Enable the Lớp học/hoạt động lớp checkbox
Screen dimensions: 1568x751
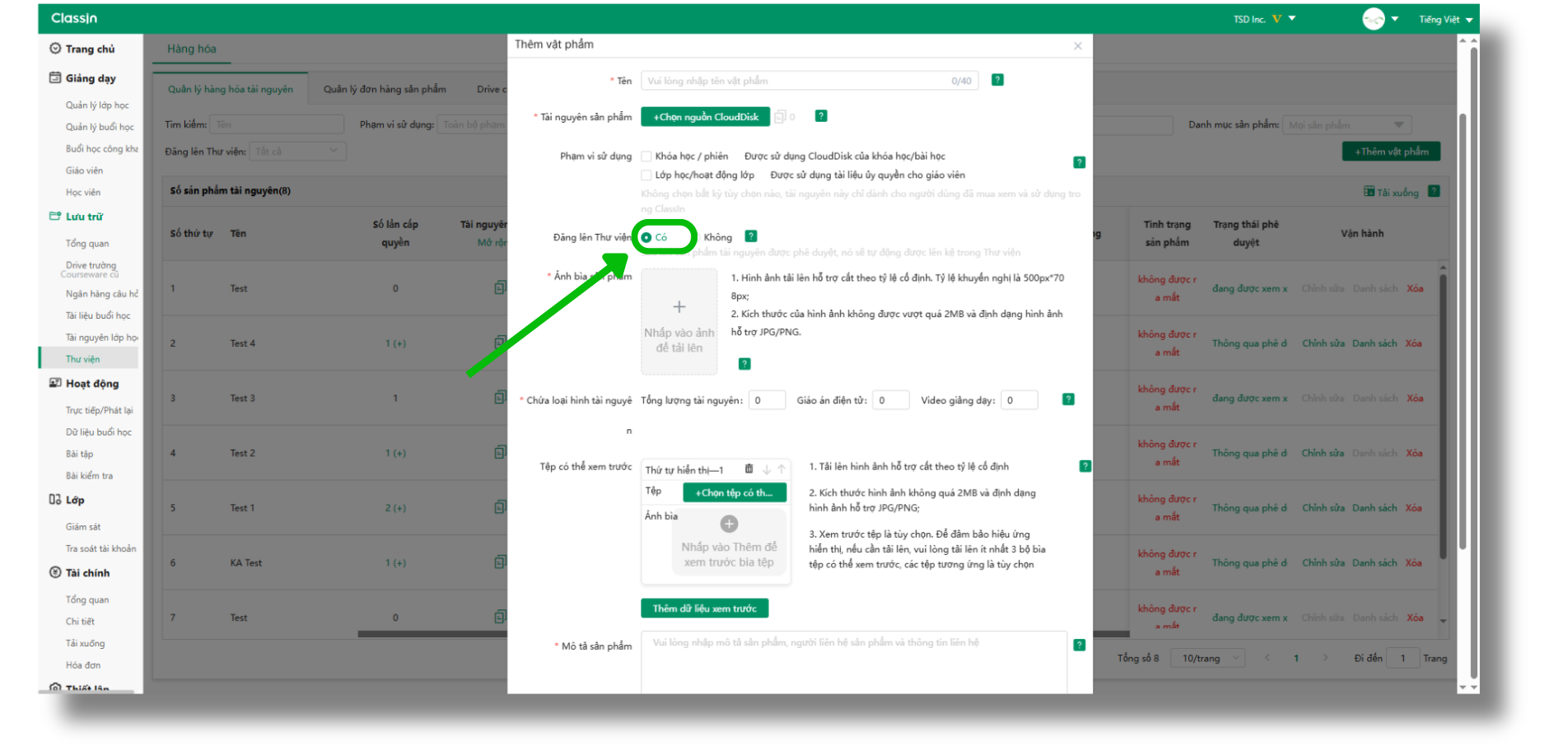coord(646,175)
